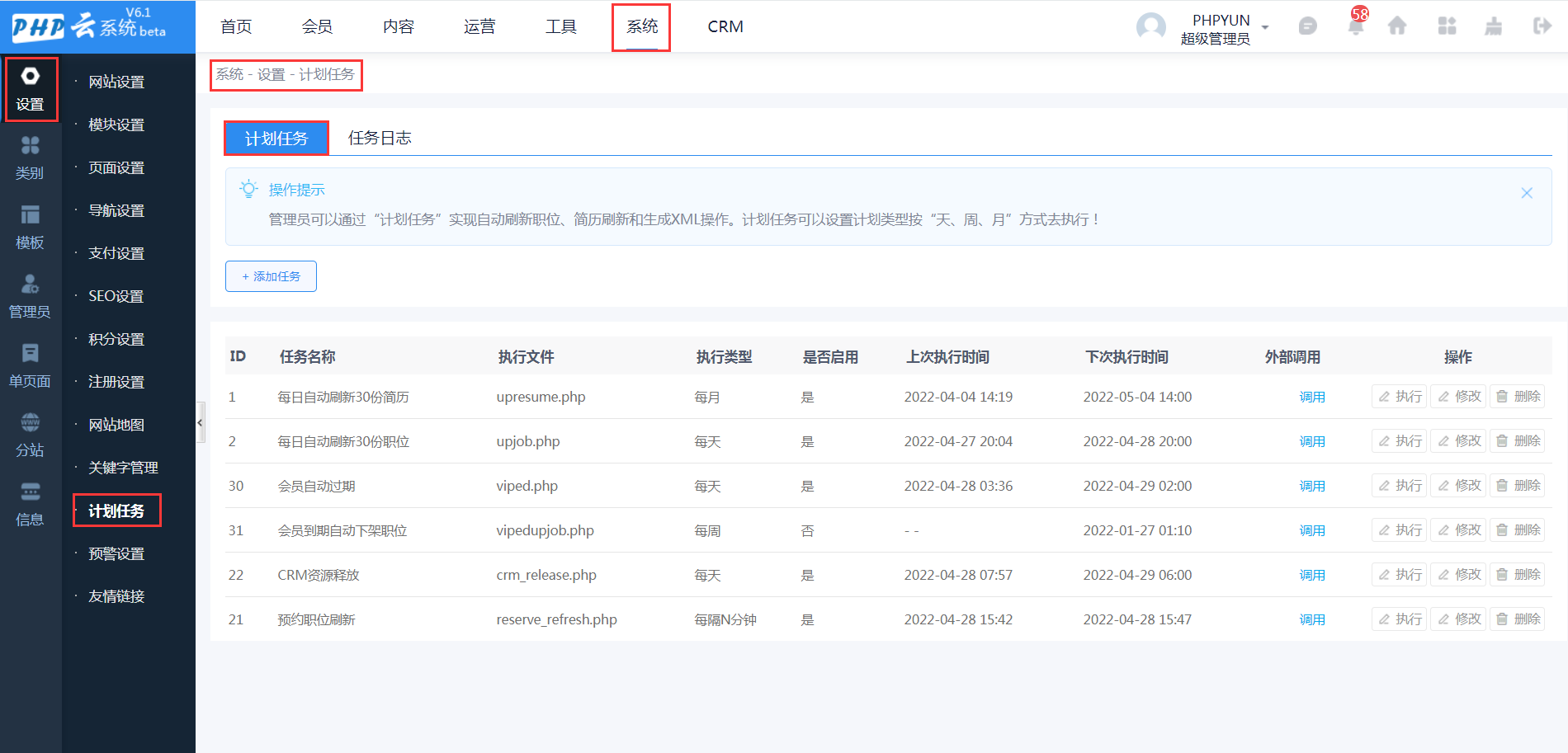1568x753 pixels.
Task: Open 模块设置 in the side menu
Action: [x=116, y=125]
